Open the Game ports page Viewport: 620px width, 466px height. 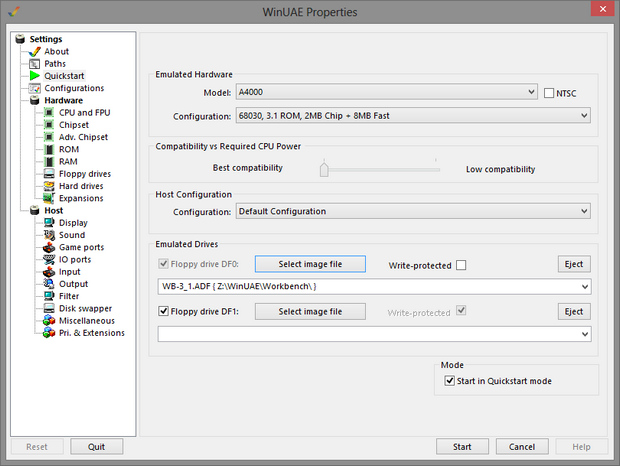tap(81, 247)
